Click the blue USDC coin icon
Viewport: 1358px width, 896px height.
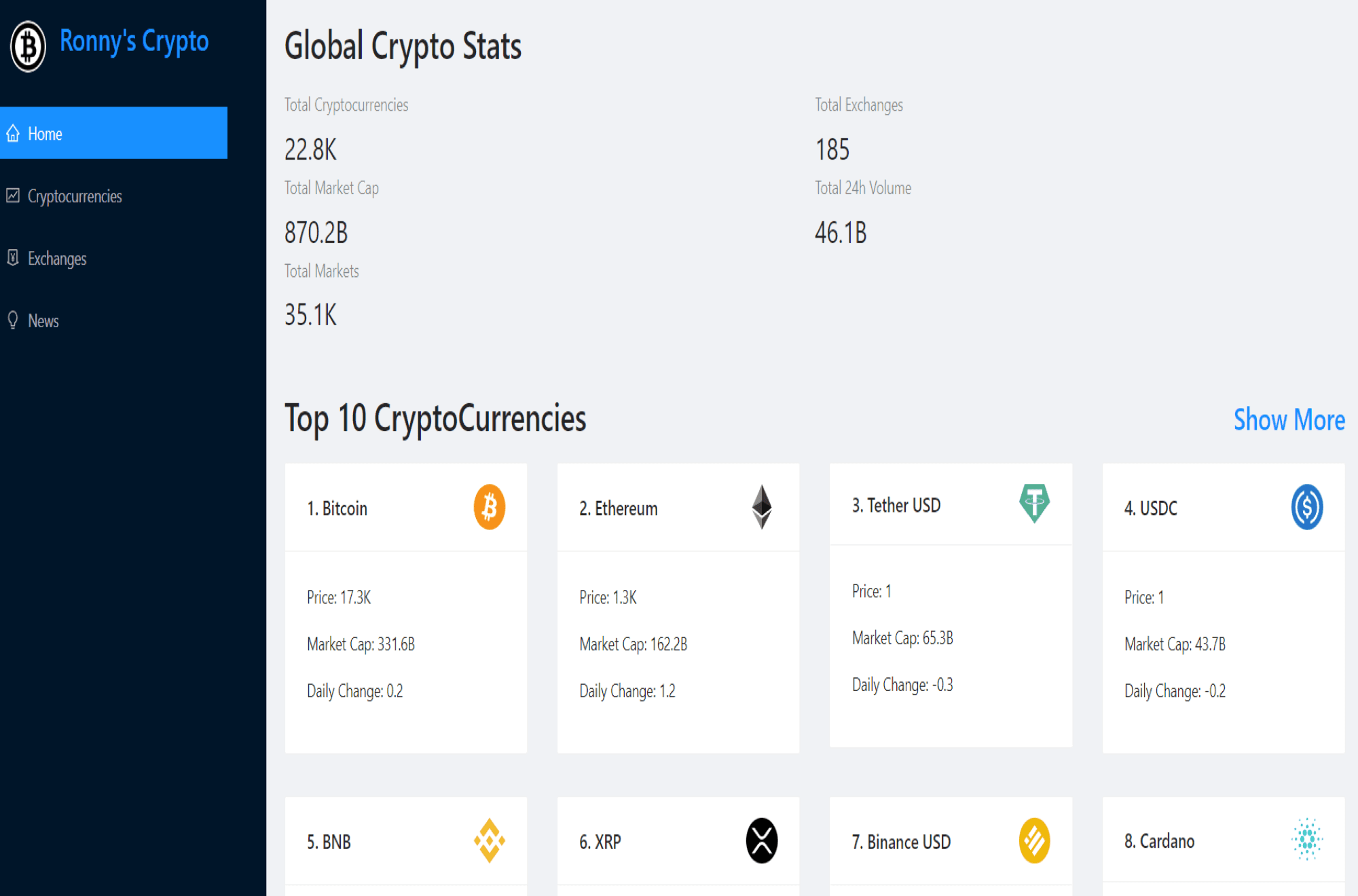pyautogui.click(x=1306, y=507)
